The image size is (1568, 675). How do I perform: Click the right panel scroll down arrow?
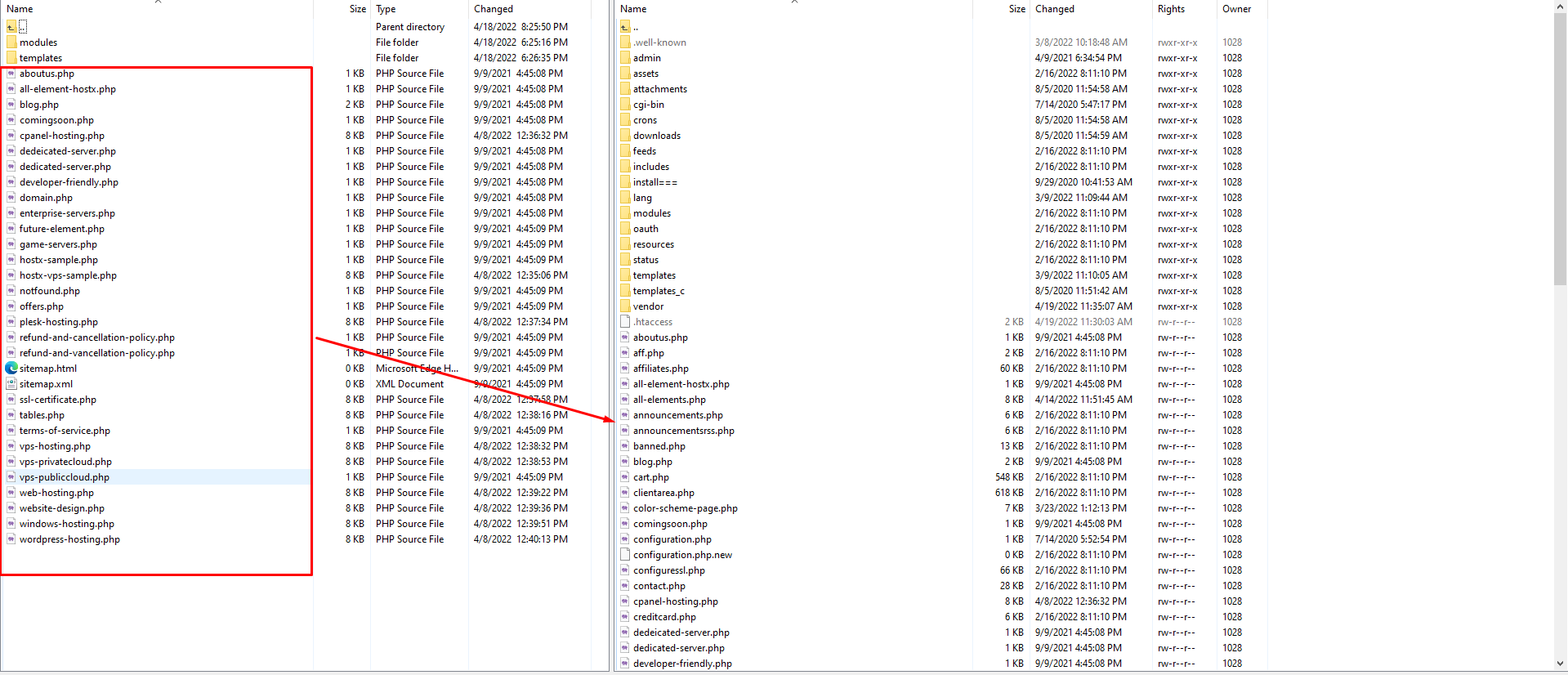click(1561, 664)
